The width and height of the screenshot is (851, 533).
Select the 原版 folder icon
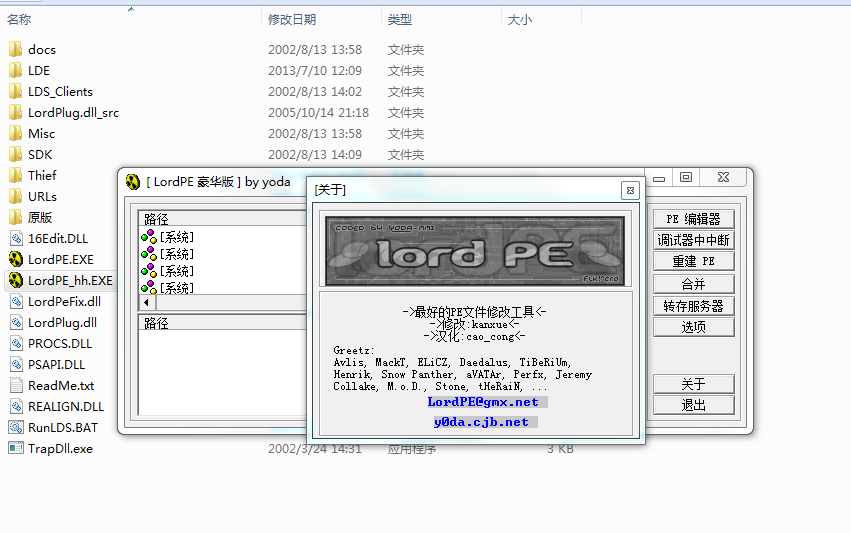(16, 217)
